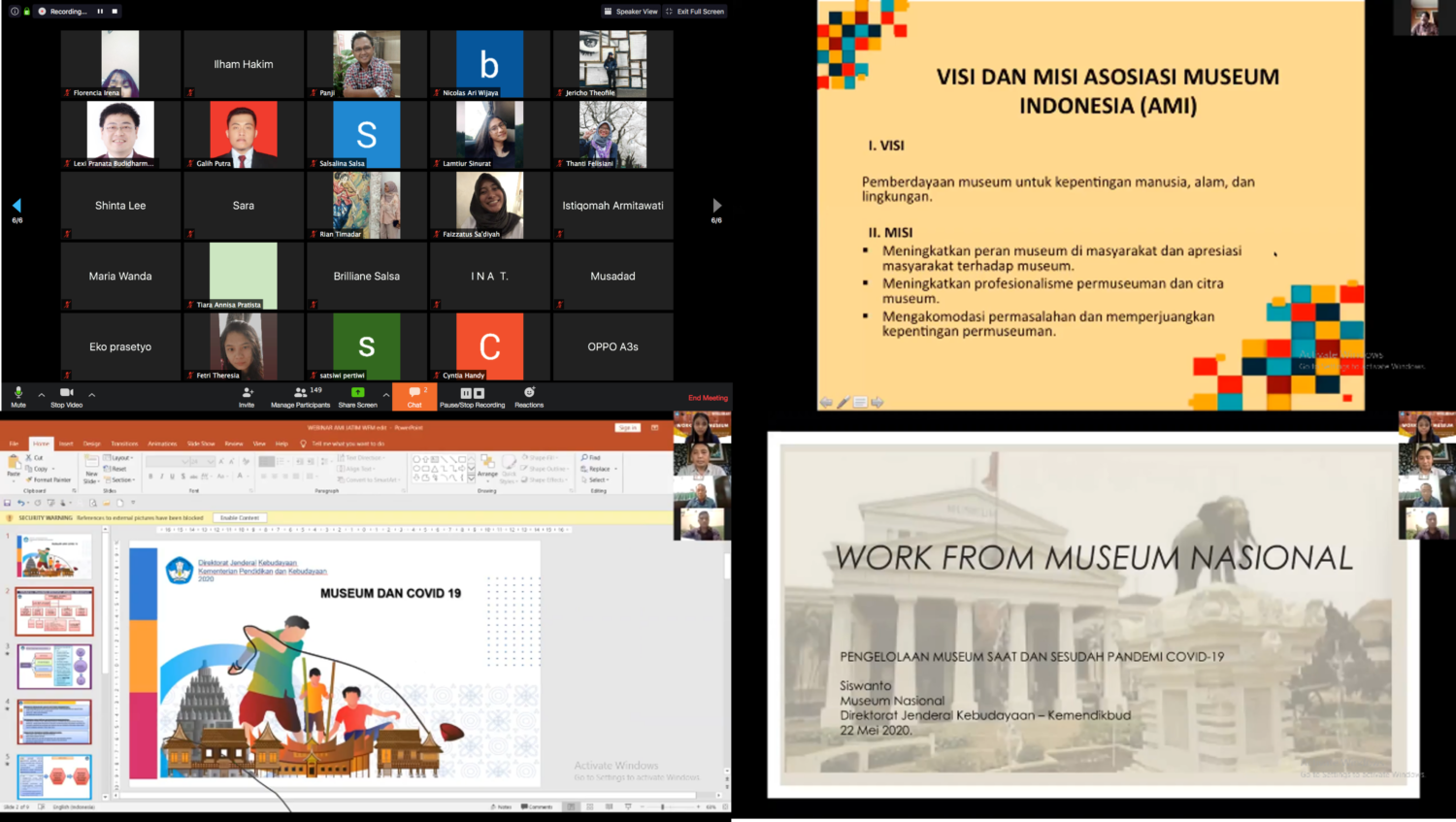Open the Slide Show ribbon tab
This screenshot has height=822, width=1456.
[201, 444]
